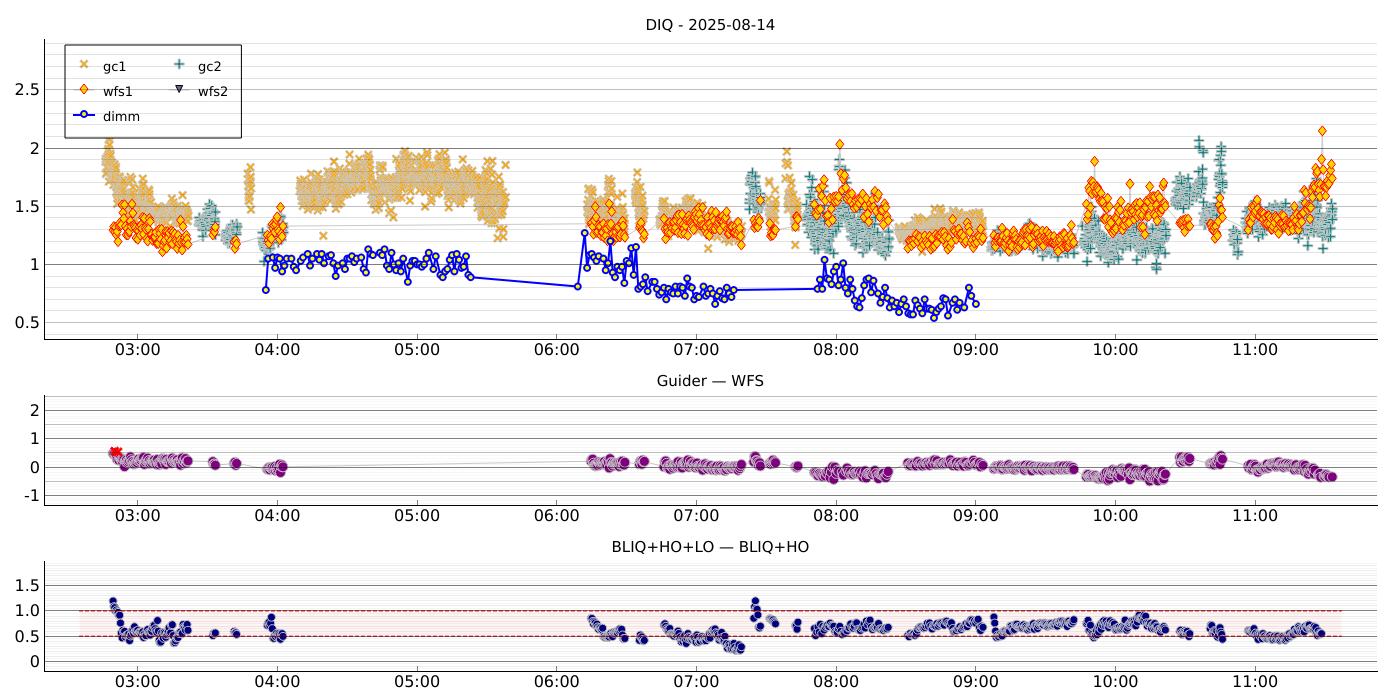
Task: Click the 03:00 x-axis tick of DIQ plot
Action: (138, 350)
